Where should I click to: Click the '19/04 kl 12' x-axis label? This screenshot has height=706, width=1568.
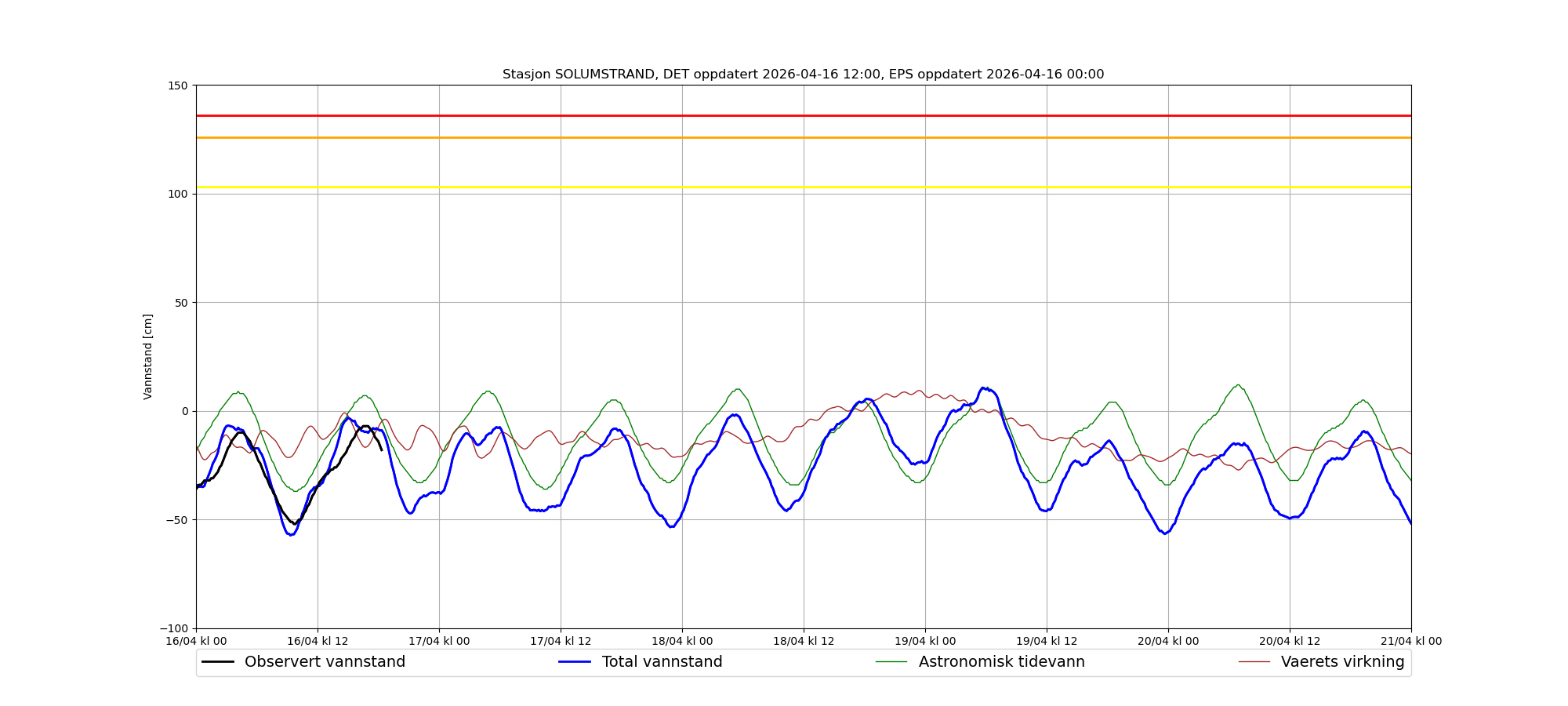click(1047, 641)
